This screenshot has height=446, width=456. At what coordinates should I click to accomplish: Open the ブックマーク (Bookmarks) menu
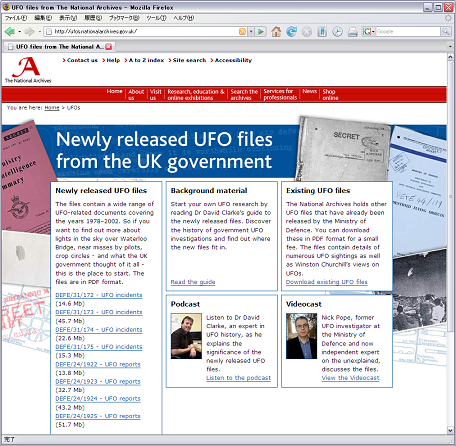pos(124,18)
